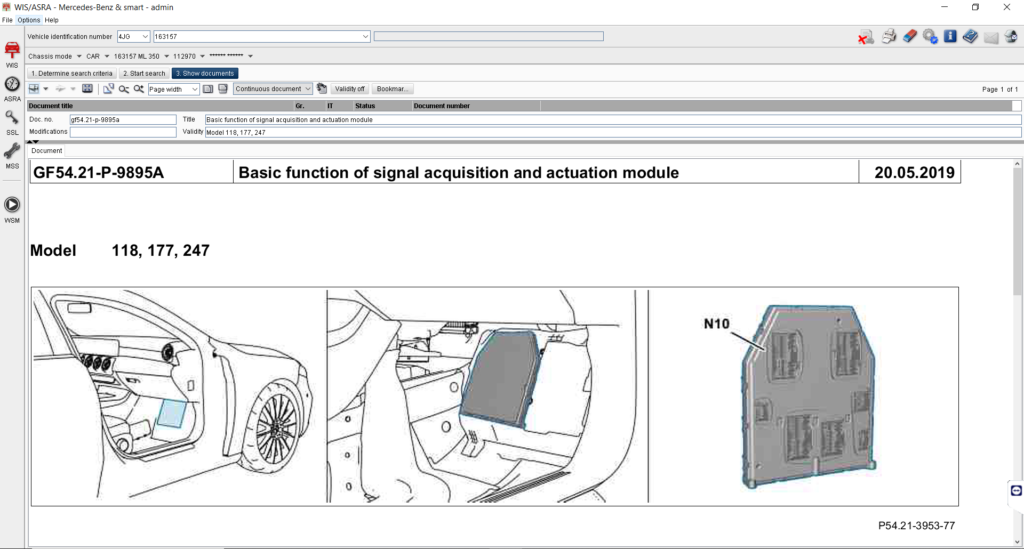Image resolution: width=1024 pixels, height=549 pixels.
Task: Click the blue minus icon near scrollbar
Action: [1016, 490]
